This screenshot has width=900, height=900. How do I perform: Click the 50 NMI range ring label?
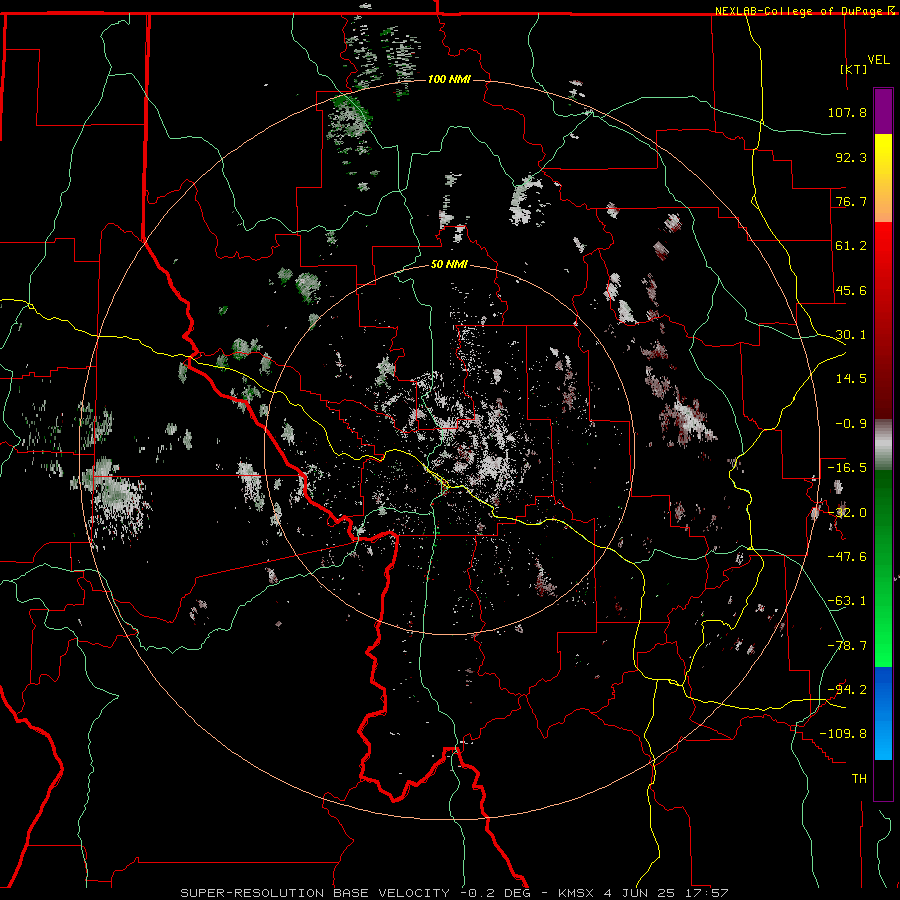449,264
